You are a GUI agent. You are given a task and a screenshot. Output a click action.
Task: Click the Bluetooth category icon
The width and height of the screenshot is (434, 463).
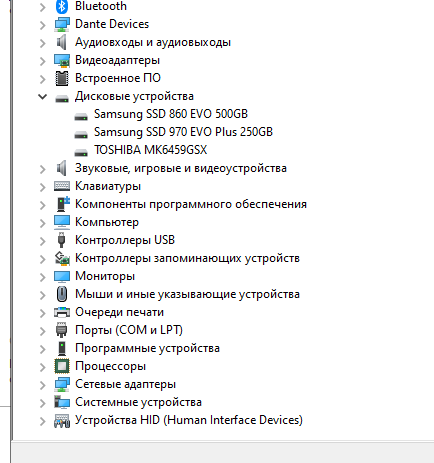(62, 6)
